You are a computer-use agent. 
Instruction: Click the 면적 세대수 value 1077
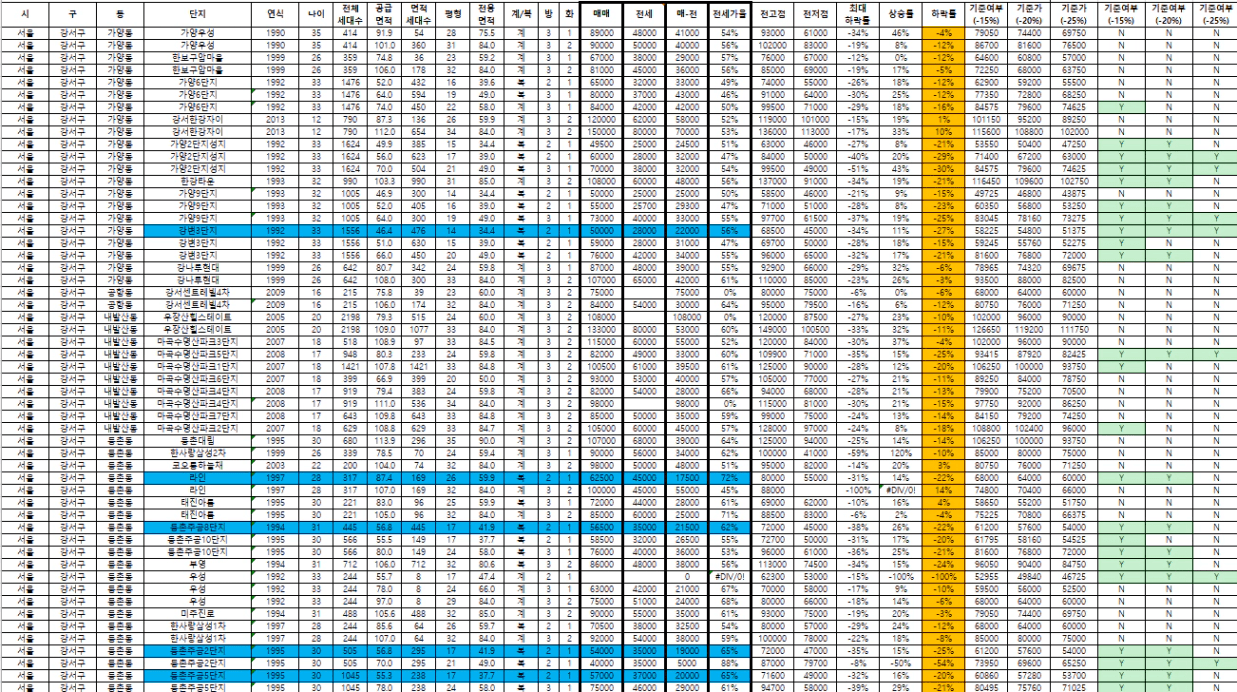point(418,328)
